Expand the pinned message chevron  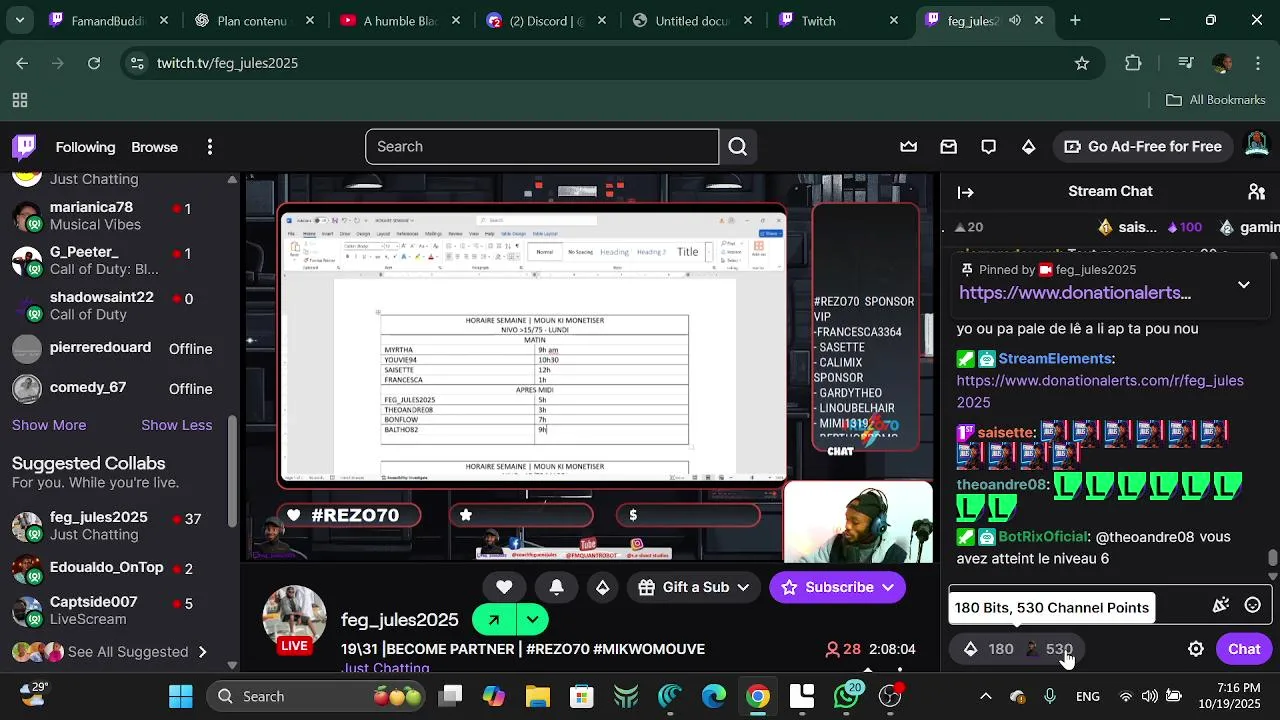pyautogui.click(x=1244, y=285)
